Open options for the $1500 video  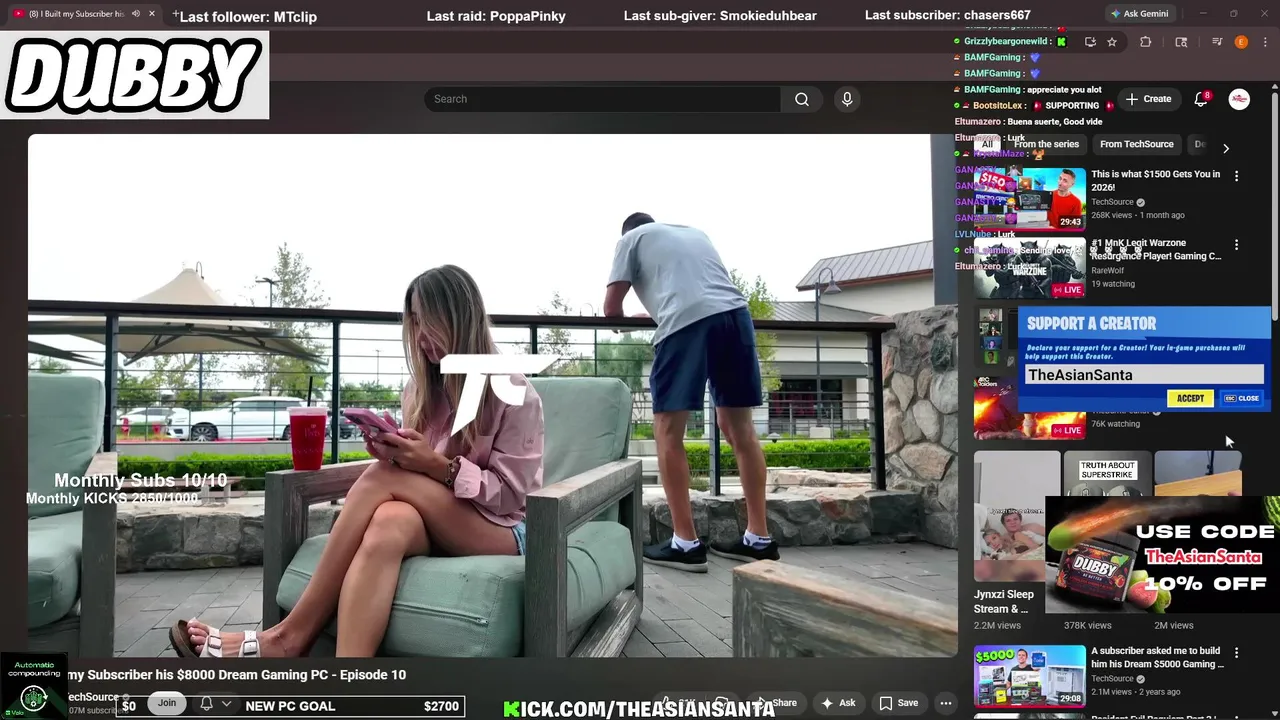(x=1236, y=176)
